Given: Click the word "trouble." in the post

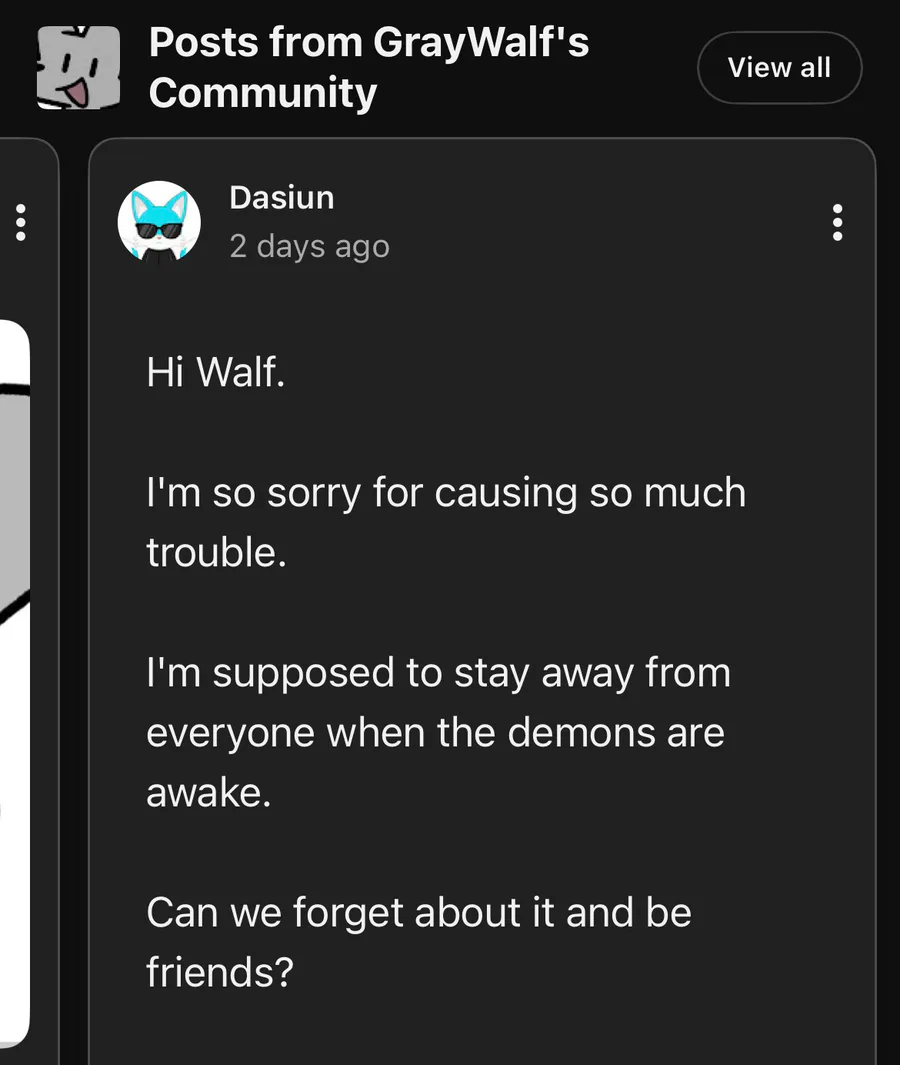Looking at the screenshot, I should 216,553.
